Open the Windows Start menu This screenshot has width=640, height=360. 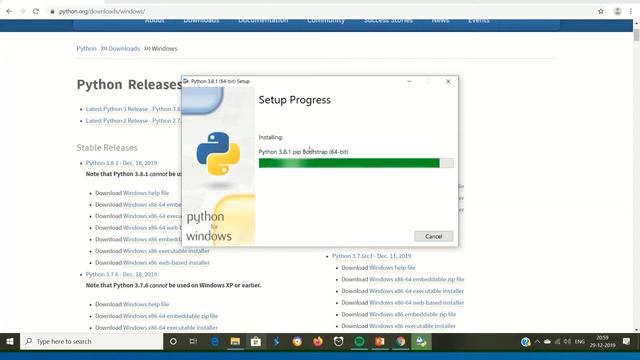pyautogui.click(x=10, y=341)
